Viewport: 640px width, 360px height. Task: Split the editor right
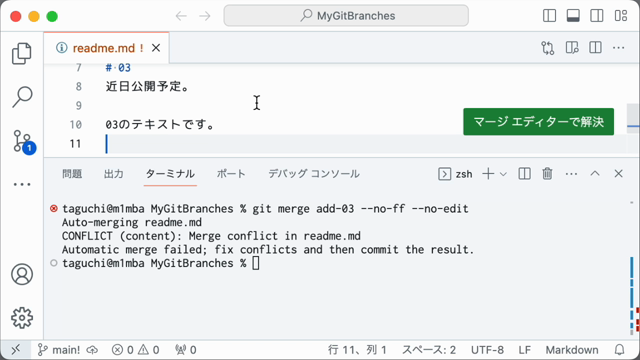tap(596, 48)
